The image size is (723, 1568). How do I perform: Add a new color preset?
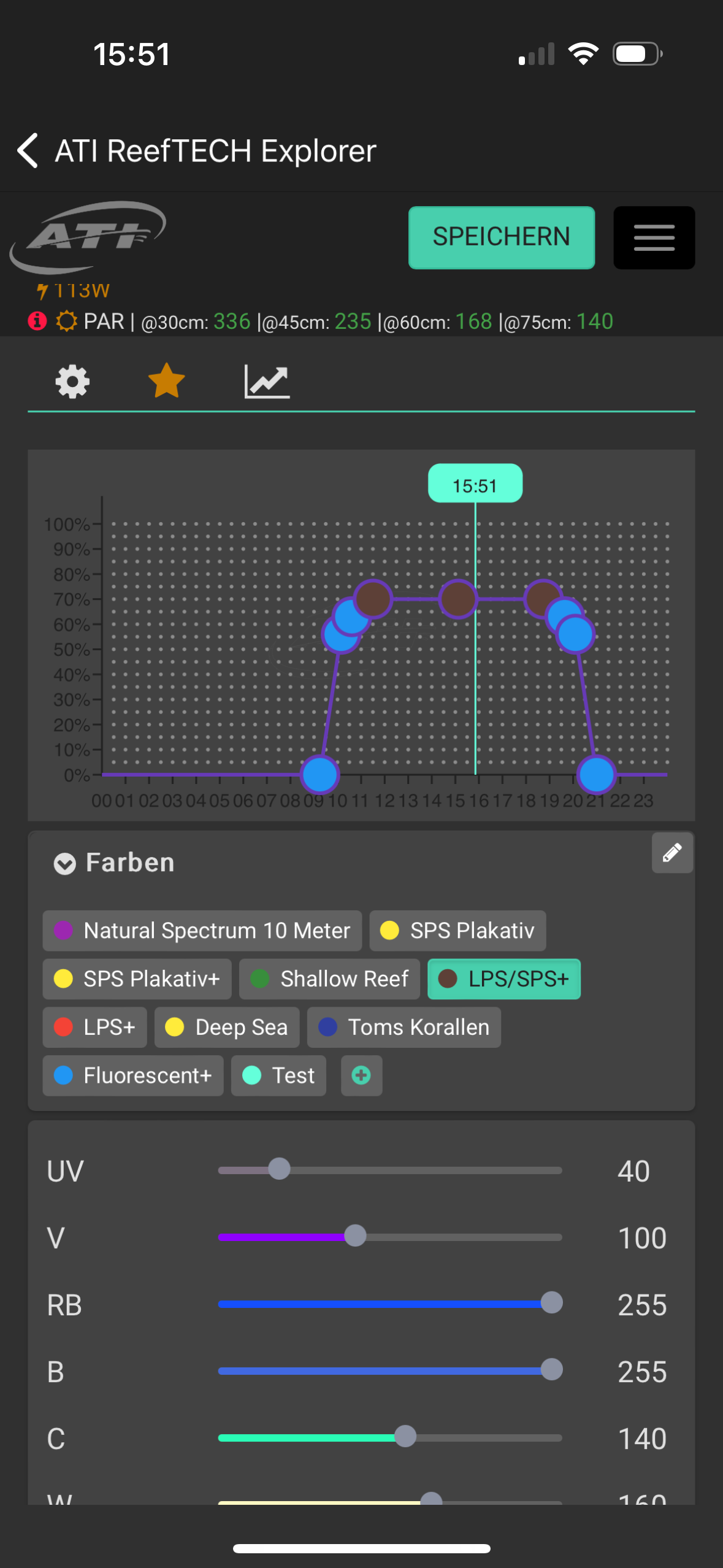click(x=361, y=1075)
